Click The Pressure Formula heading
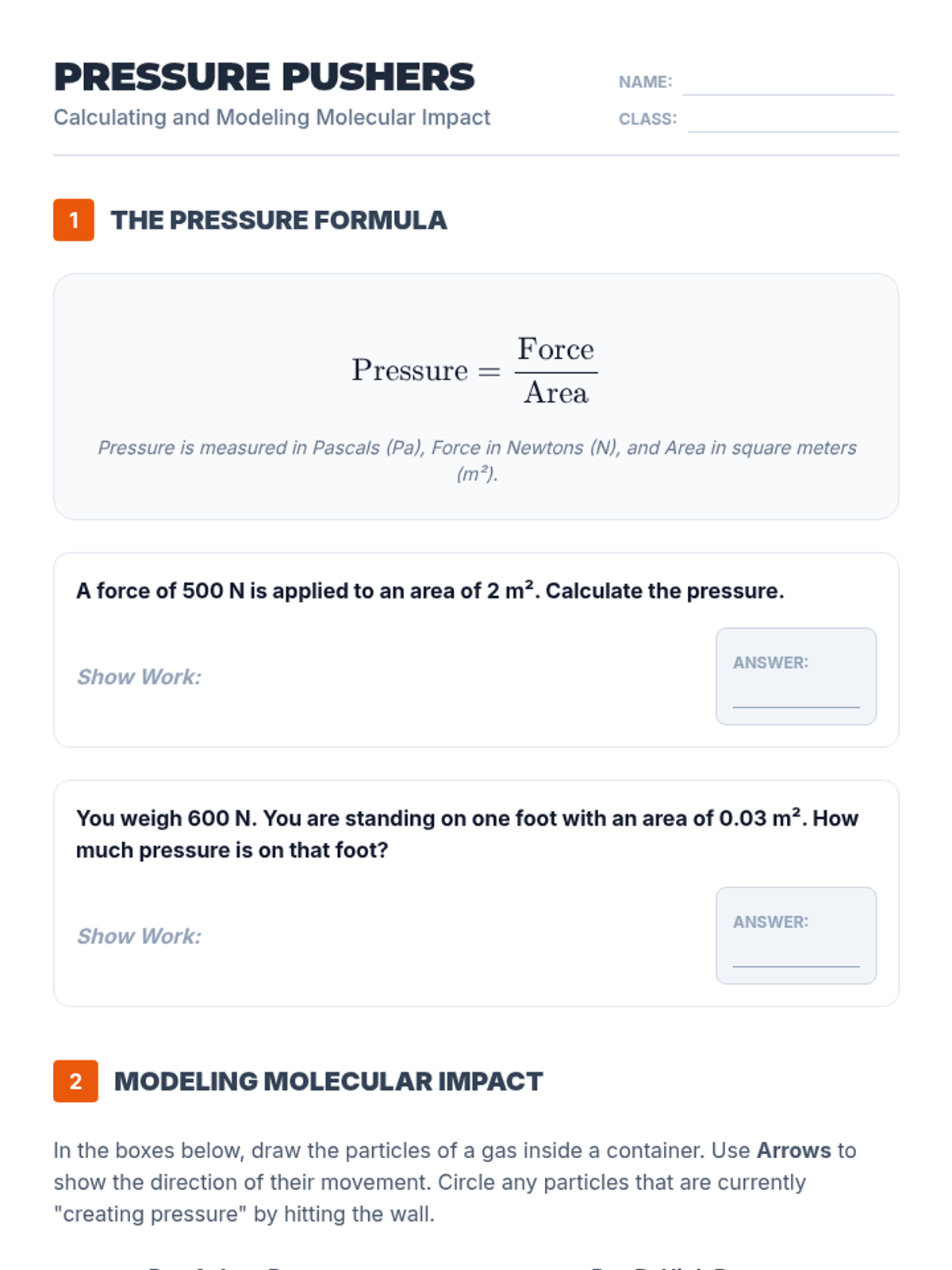The image size is (952, 1270). pyautogui.click(x=278, y=220)
